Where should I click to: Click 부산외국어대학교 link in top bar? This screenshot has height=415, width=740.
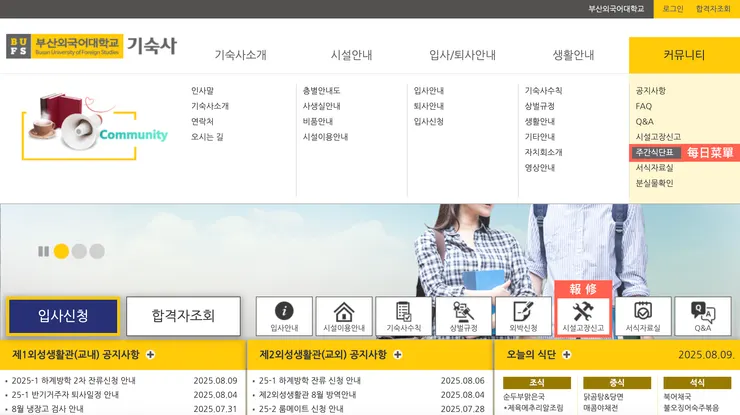616,9
